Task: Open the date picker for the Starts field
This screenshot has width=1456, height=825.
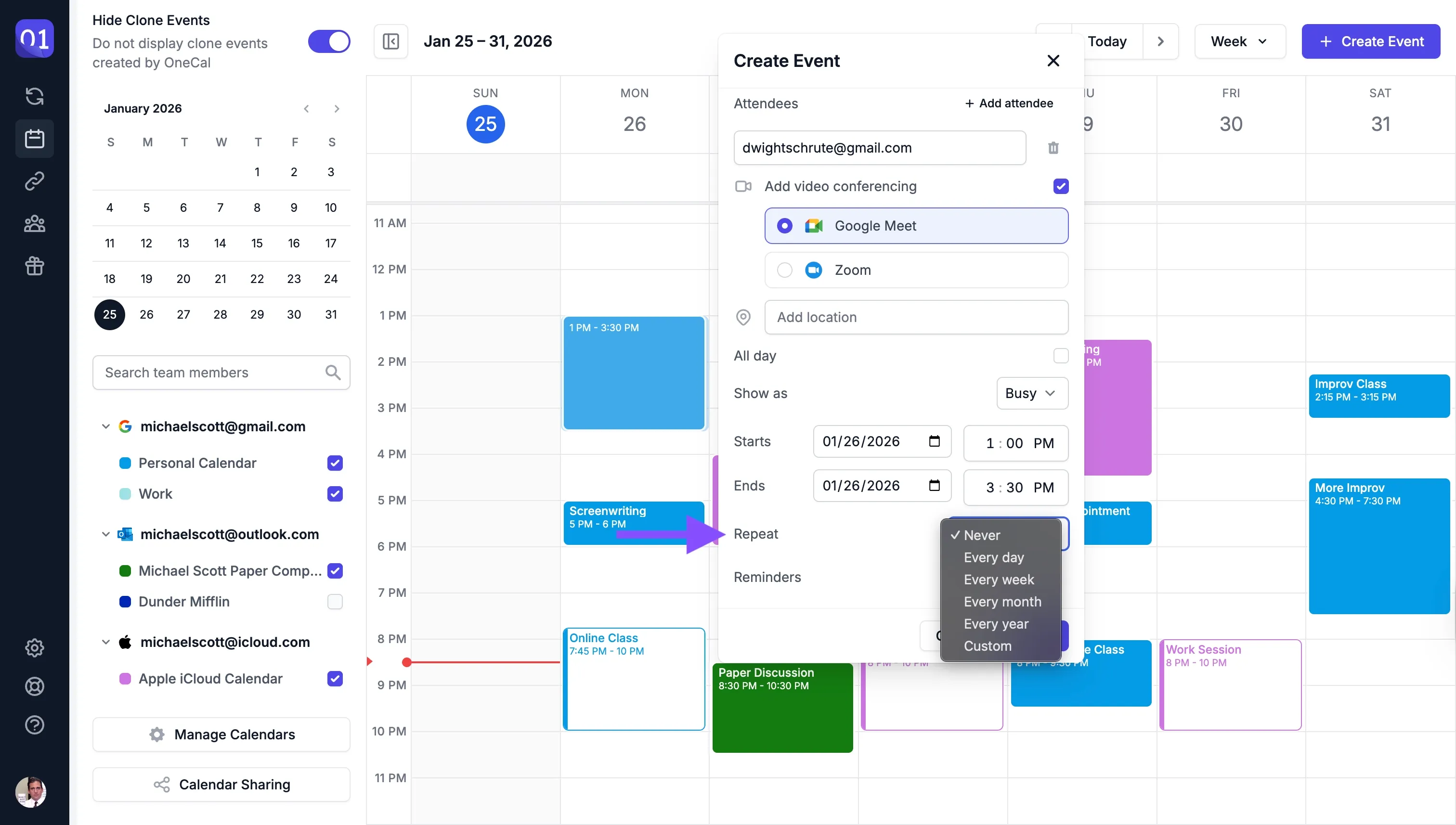Action: (x=934, y=441)
